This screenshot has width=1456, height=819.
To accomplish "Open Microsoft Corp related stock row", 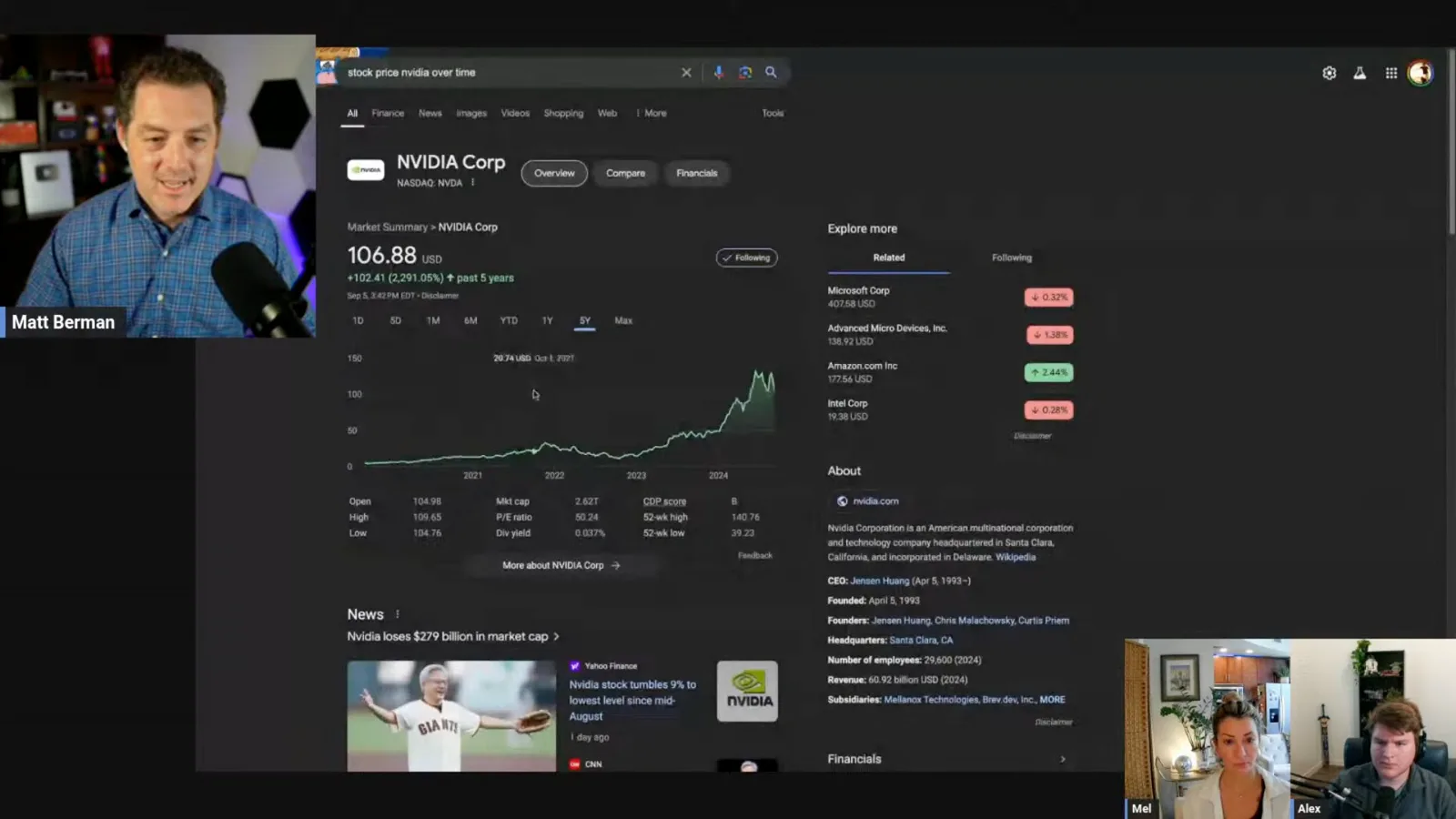I will point(950,298).
